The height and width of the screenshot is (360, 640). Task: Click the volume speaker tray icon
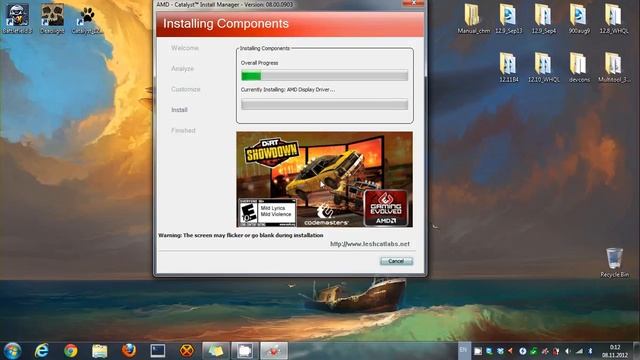[568, 351]
